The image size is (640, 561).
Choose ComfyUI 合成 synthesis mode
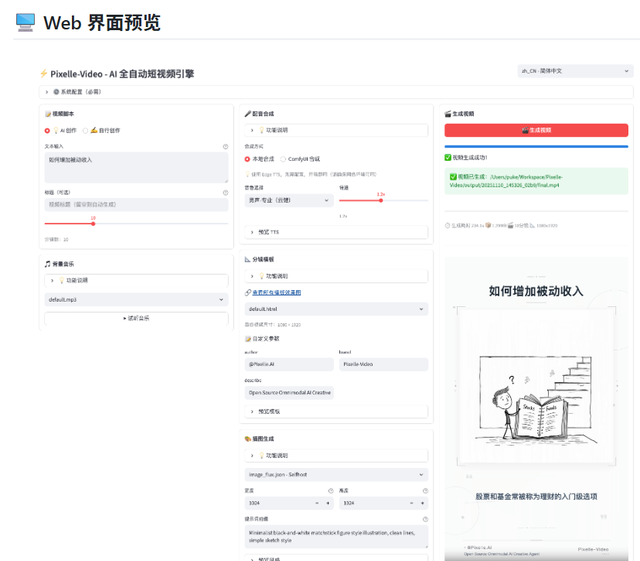coord(283,159)
